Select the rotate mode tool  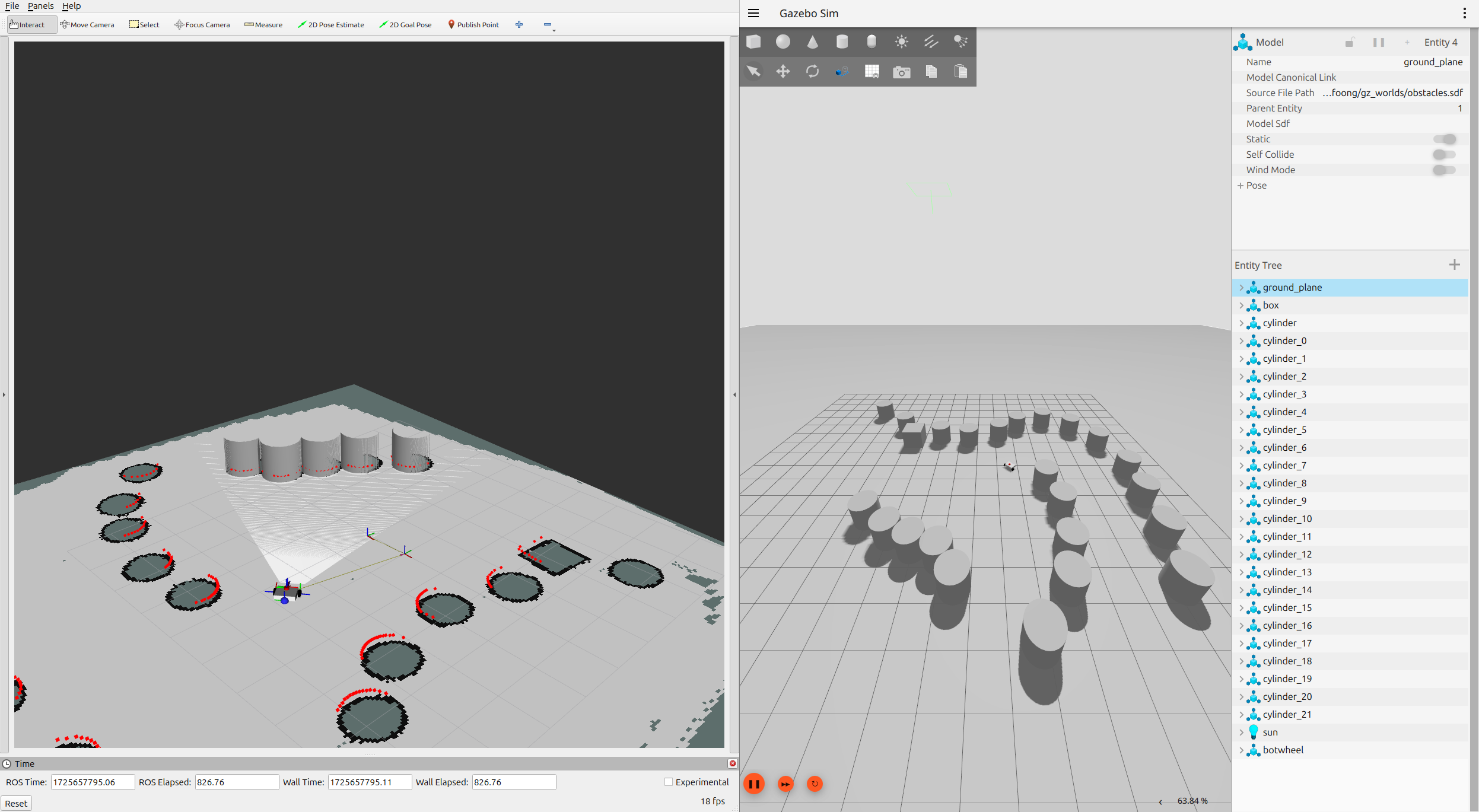coord(812,72)
